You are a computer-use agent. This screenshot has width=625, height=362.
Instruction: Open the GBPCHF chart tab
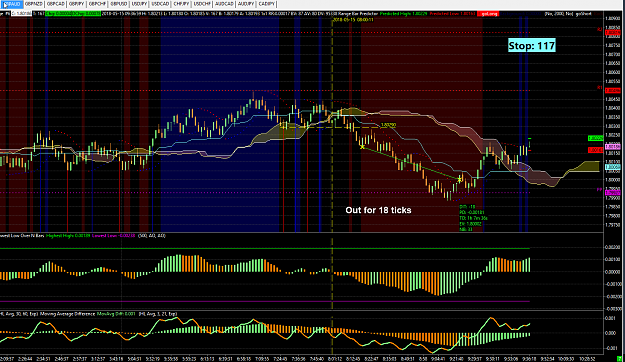[x=97, y=4]
